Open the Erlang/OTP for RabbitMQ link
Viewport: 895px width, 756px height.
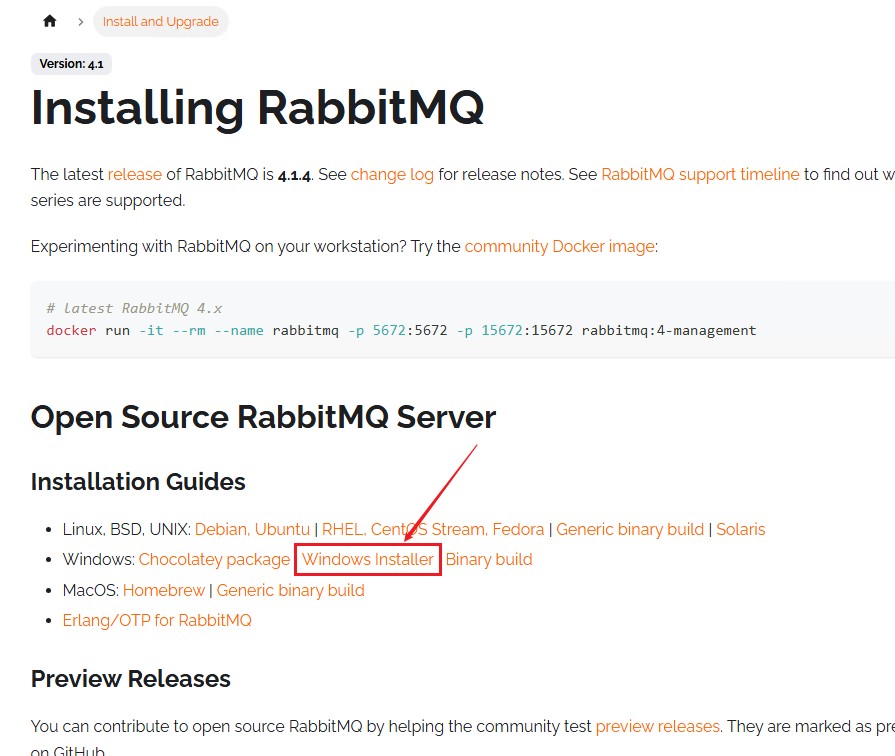pos(157,620)
